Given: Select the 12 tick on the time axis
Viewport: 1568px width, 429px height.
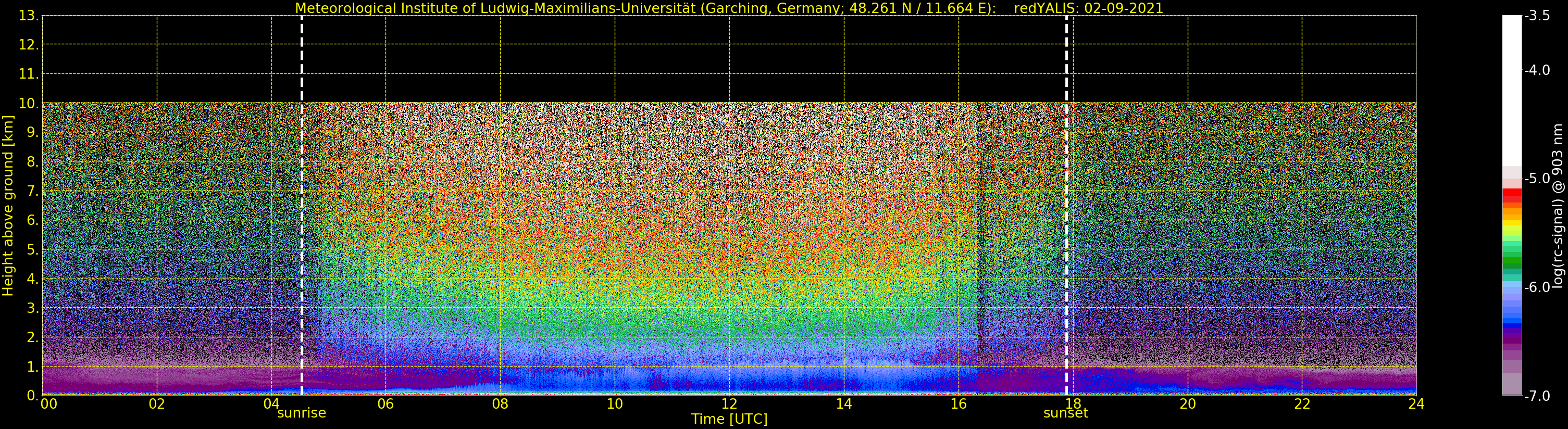Looking at the screenshot, I should tap(729, 404).
